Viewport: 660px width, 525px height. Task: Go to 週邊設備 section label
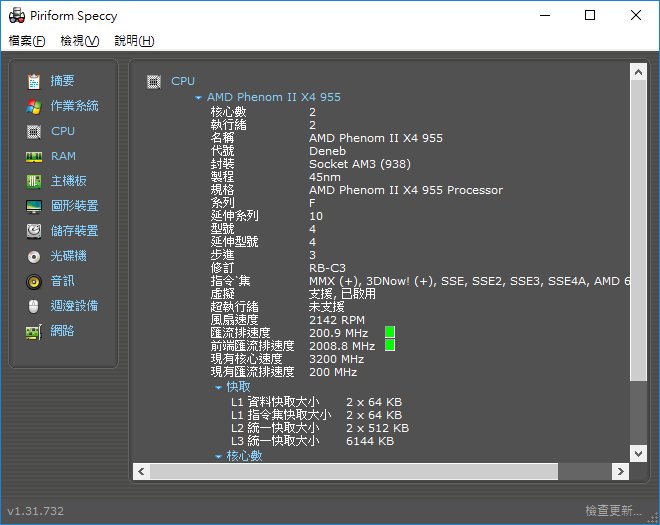click(x=75, y=306)
